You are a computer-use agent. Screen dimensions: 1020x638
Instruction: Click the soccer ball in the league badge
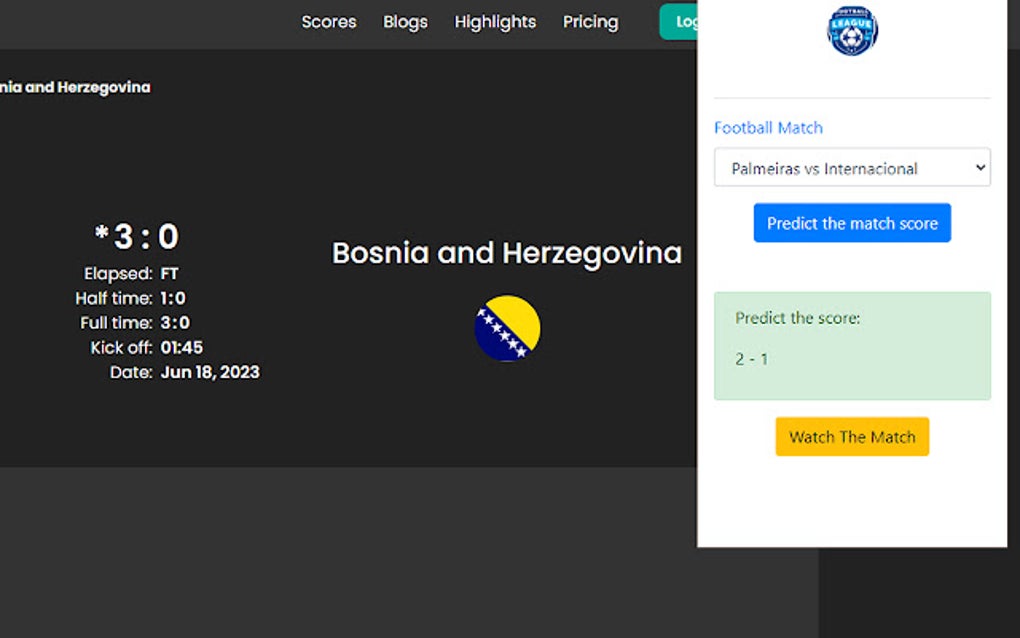pos(851,37)
